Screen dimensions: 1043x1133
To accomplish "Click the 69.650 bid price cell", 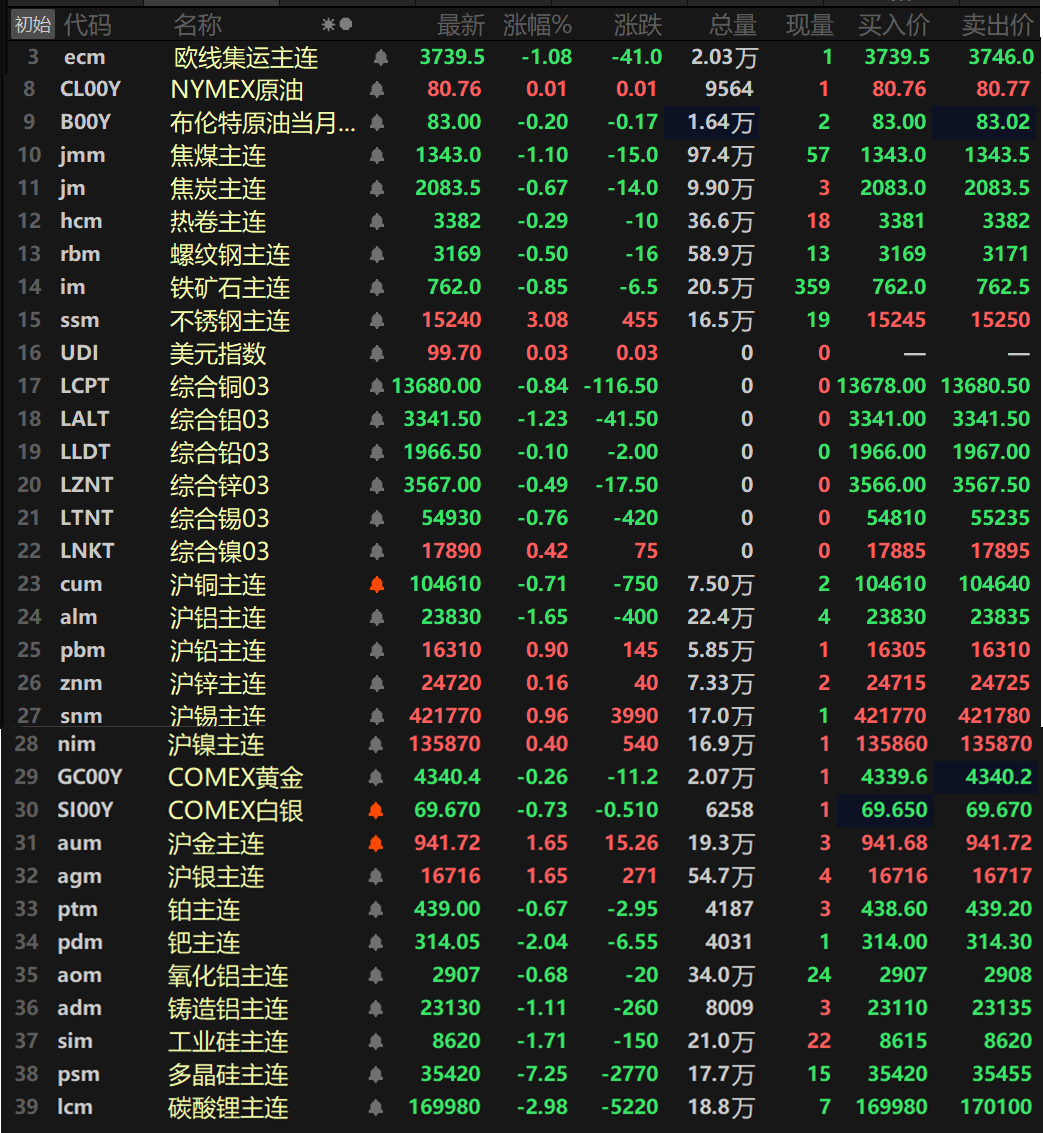I will 885,810.
